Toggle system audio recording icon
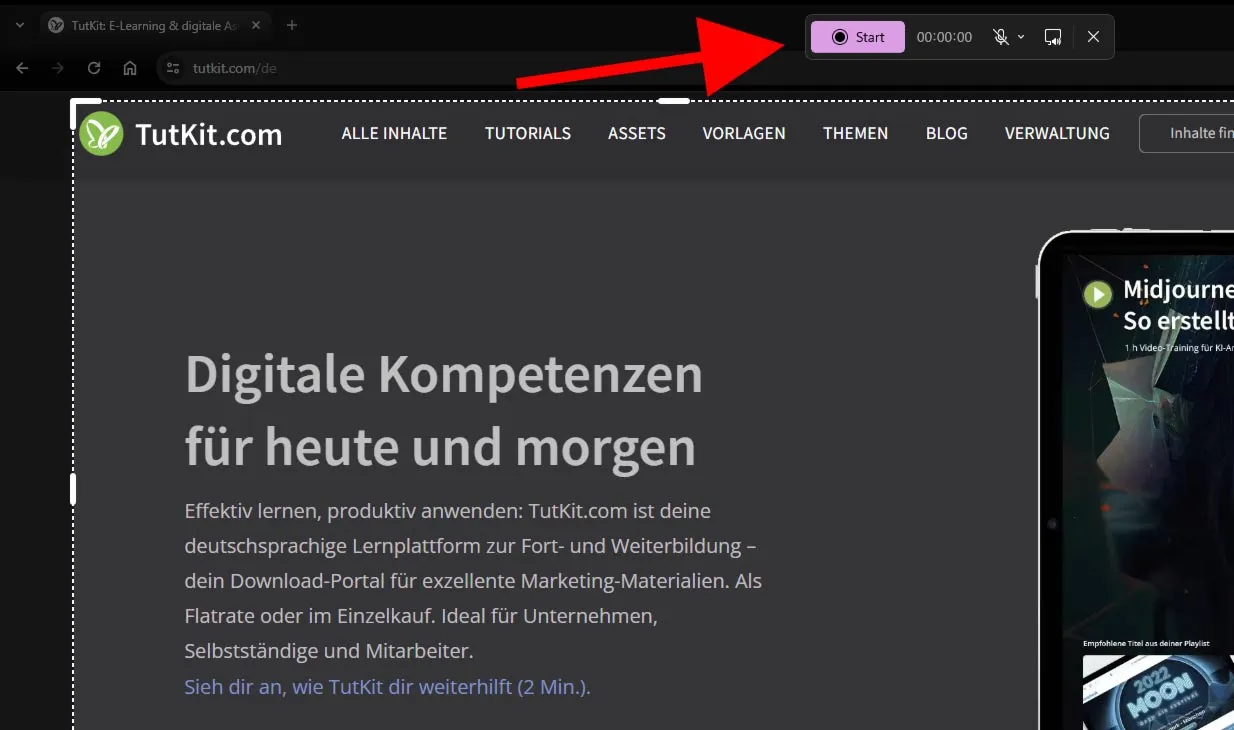The height and width of the screenshot is (730, 1234). pyautogui.click(x=1052, y=37)
